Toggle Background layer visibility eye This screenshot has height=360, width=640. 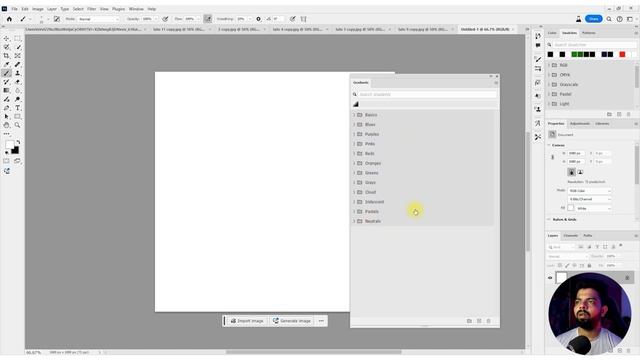tap(550, 278)
